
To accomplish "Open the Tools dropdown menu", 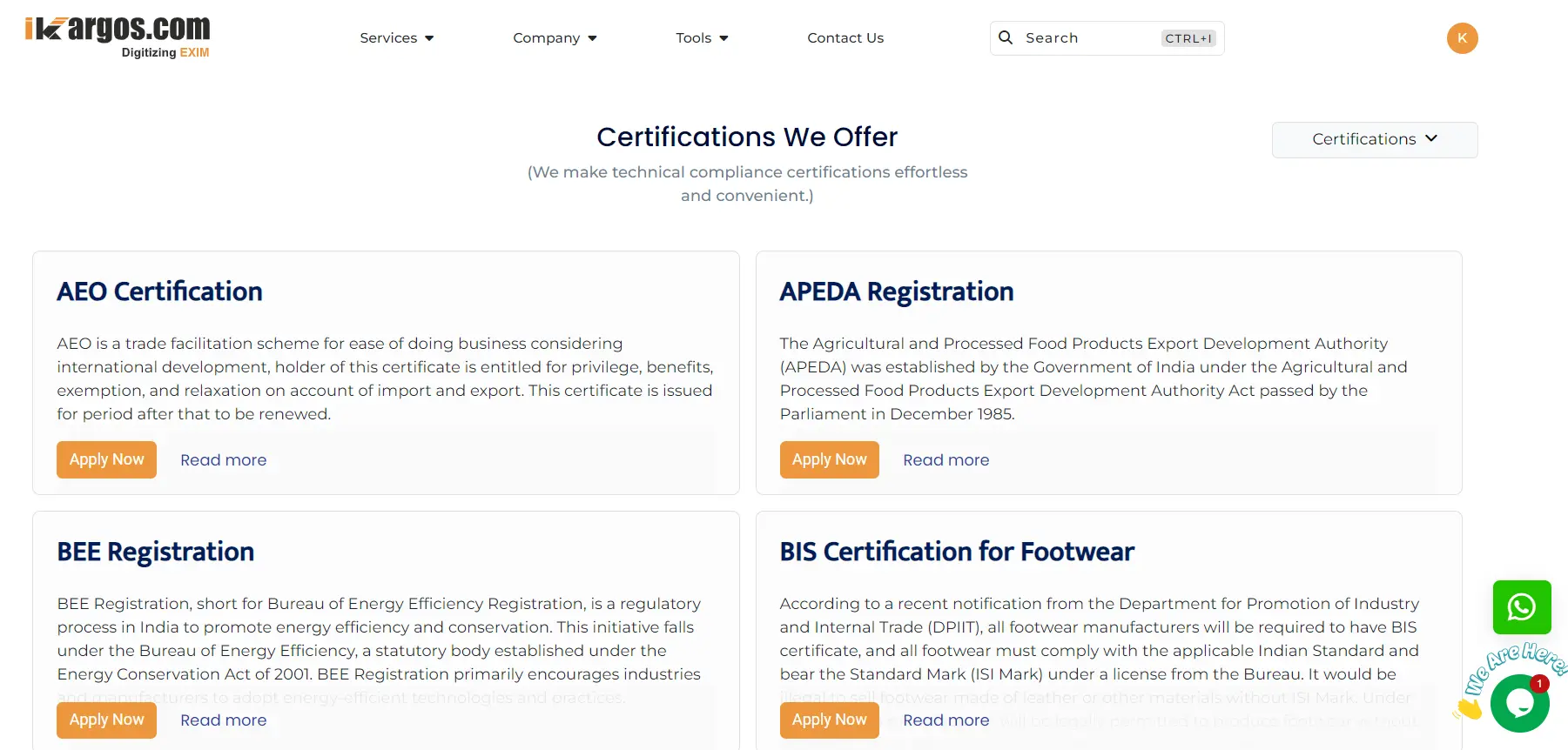I will tap(702, 38).
